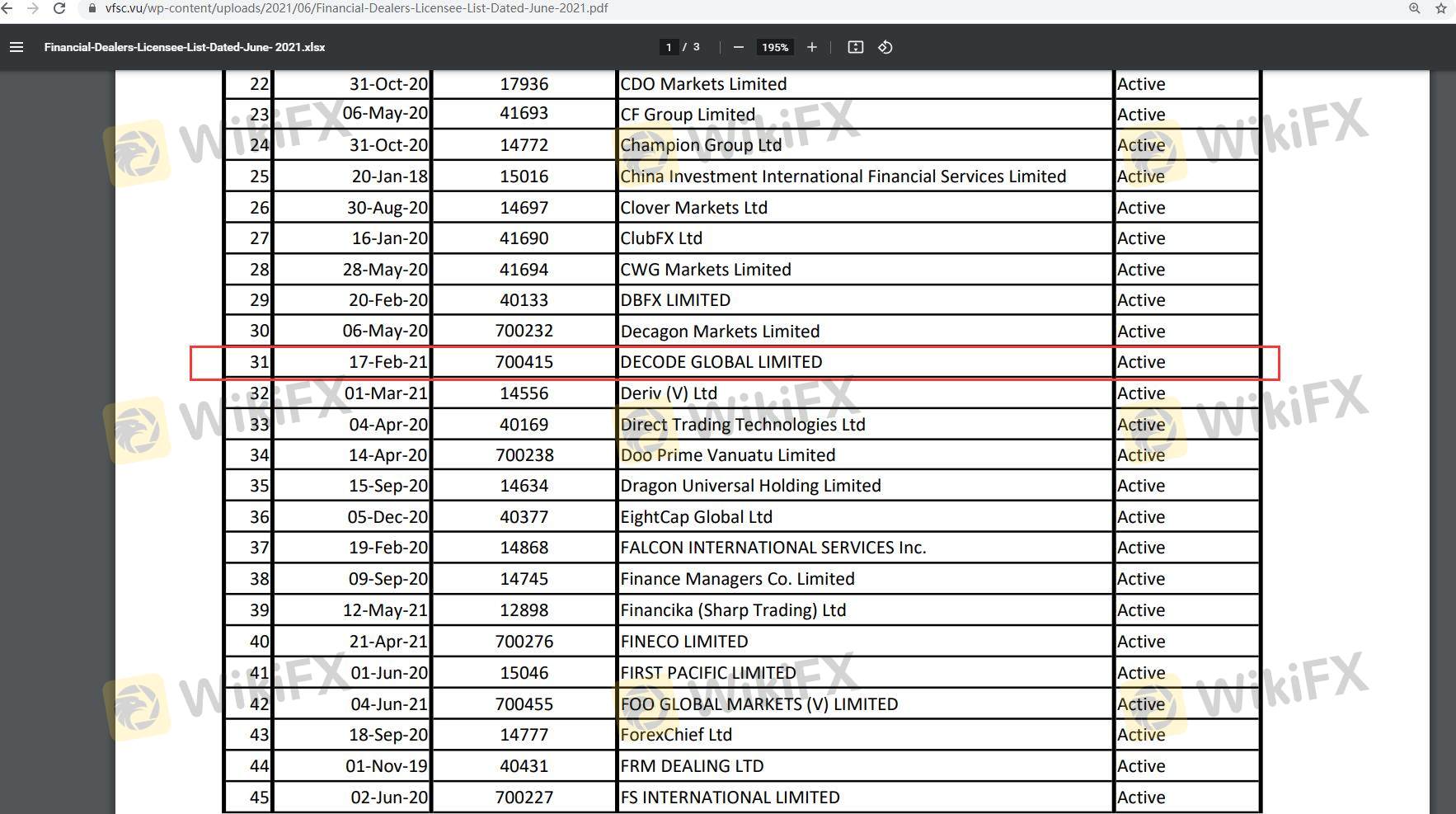1456x814 pixels.
Task: Reload the browser page
Action: point(59,8)
